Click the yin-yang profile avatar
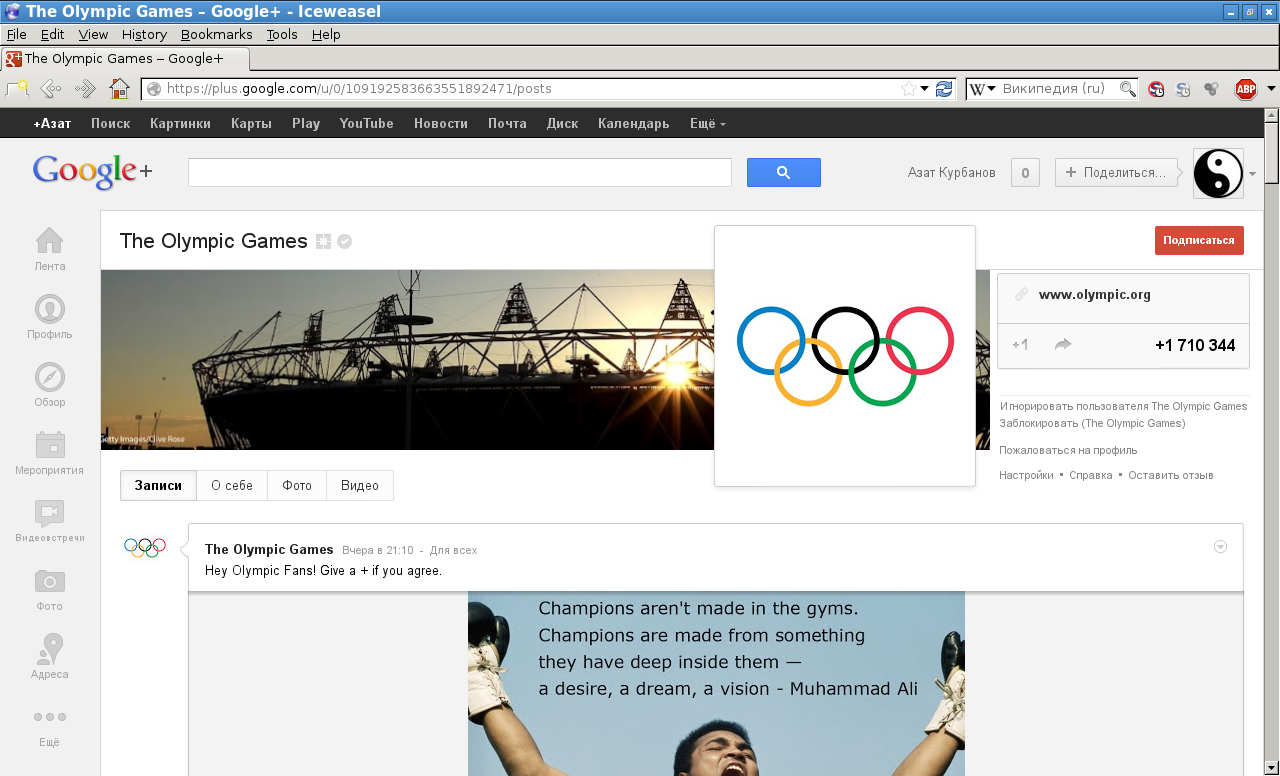This screenshot has width=1280, height=776. click(x=1218, y=173)
